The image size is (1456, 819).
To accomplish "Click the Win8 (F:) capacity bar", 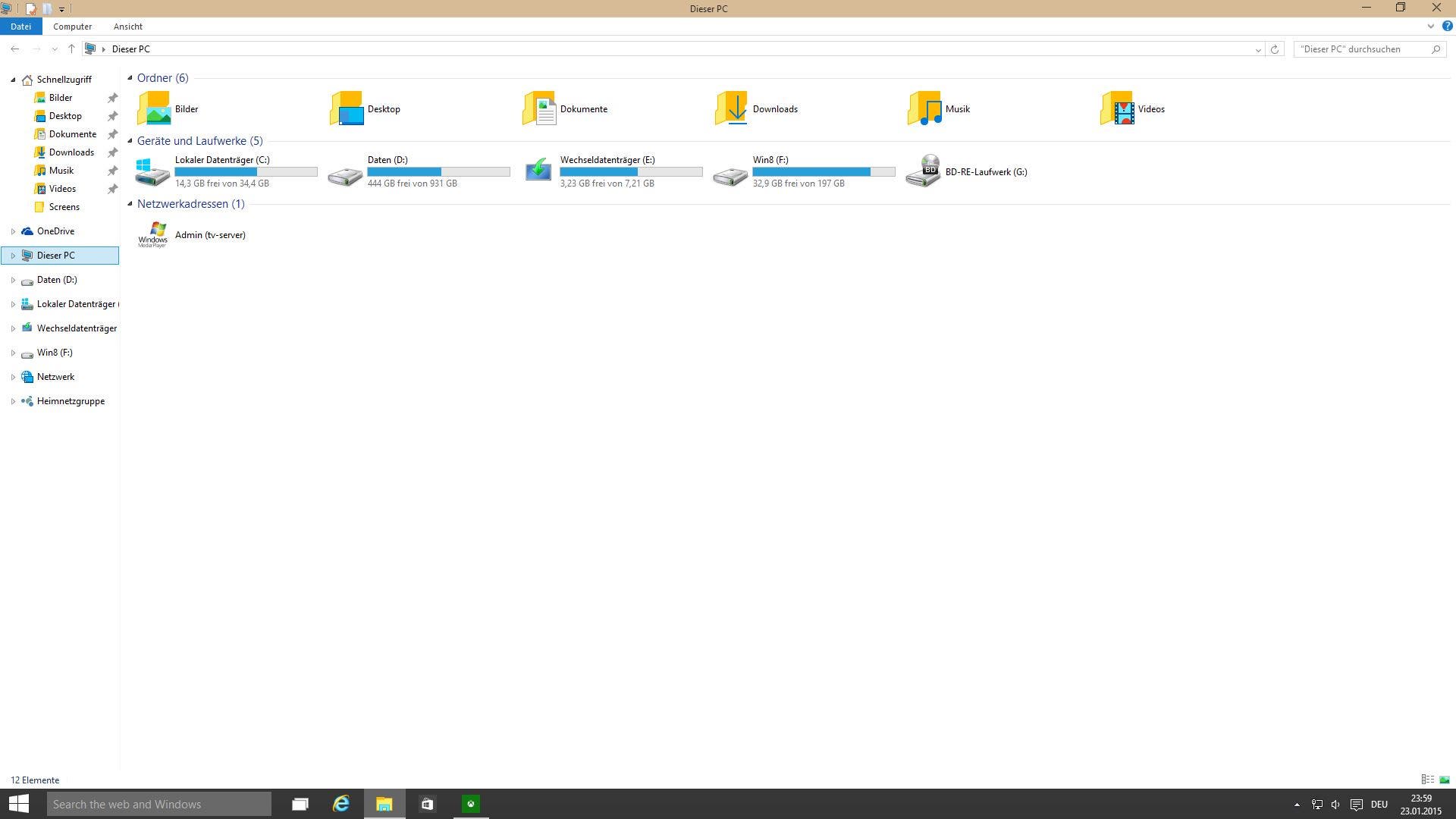I will click(x=824, y=172).
